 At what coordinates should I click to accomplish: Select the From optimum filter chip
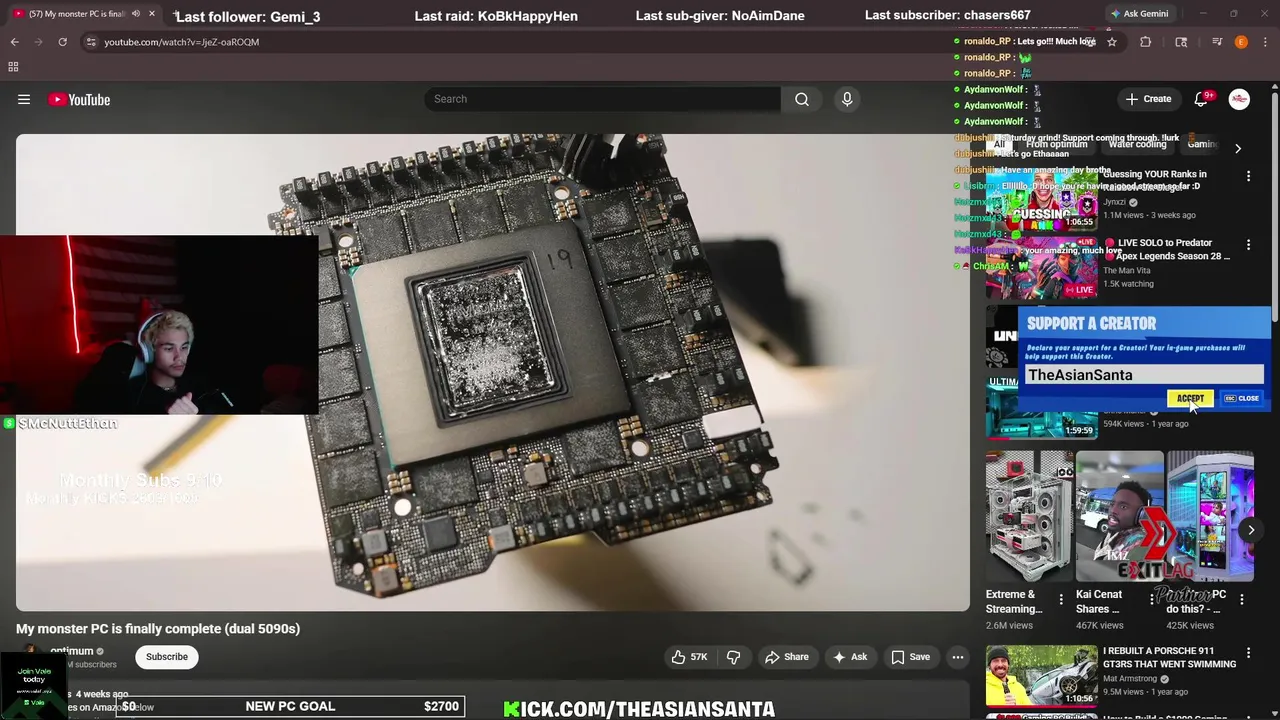point(1056,145)
